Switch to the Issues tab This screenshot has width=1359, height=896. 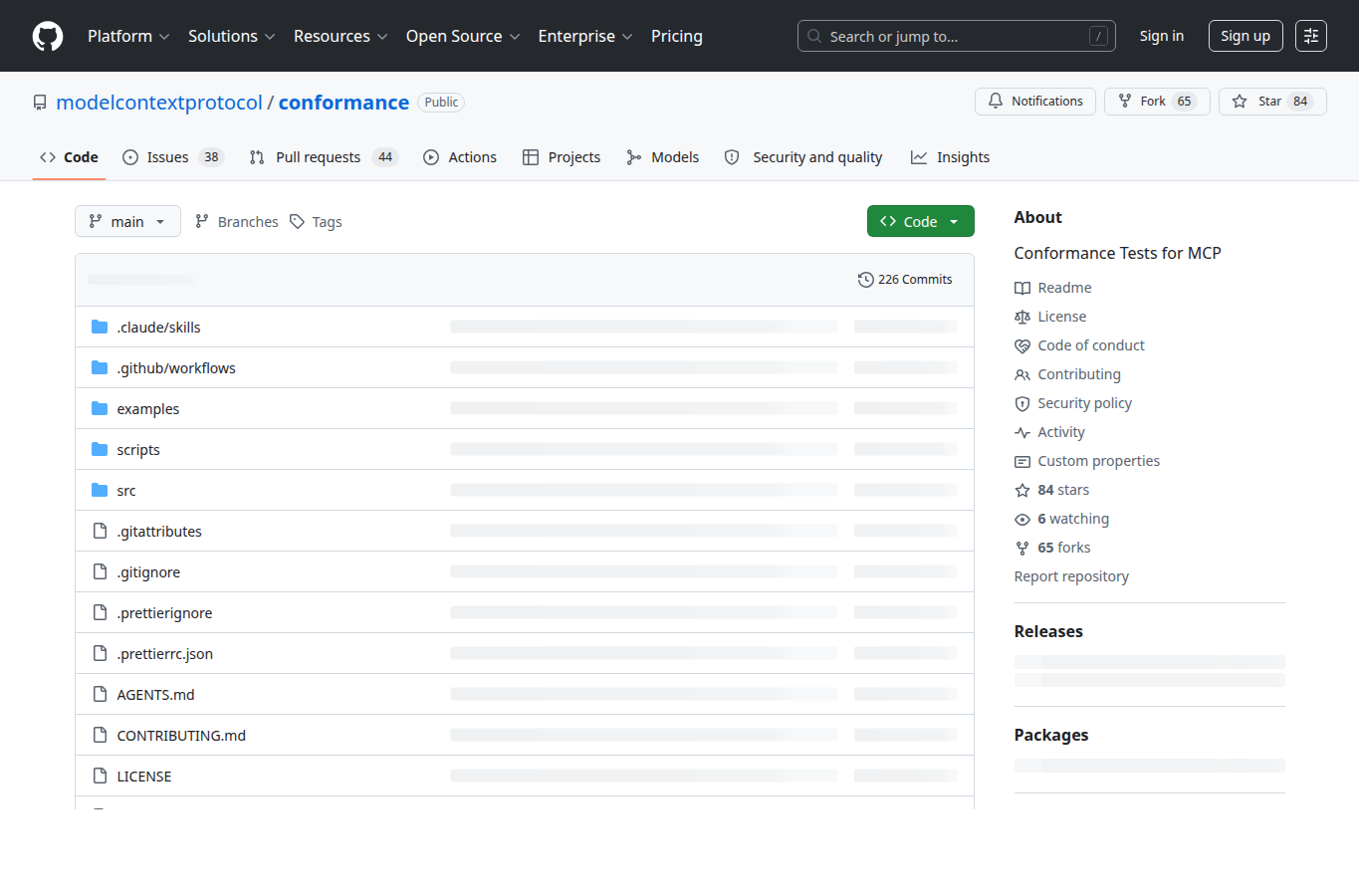[x=173, y=157]
